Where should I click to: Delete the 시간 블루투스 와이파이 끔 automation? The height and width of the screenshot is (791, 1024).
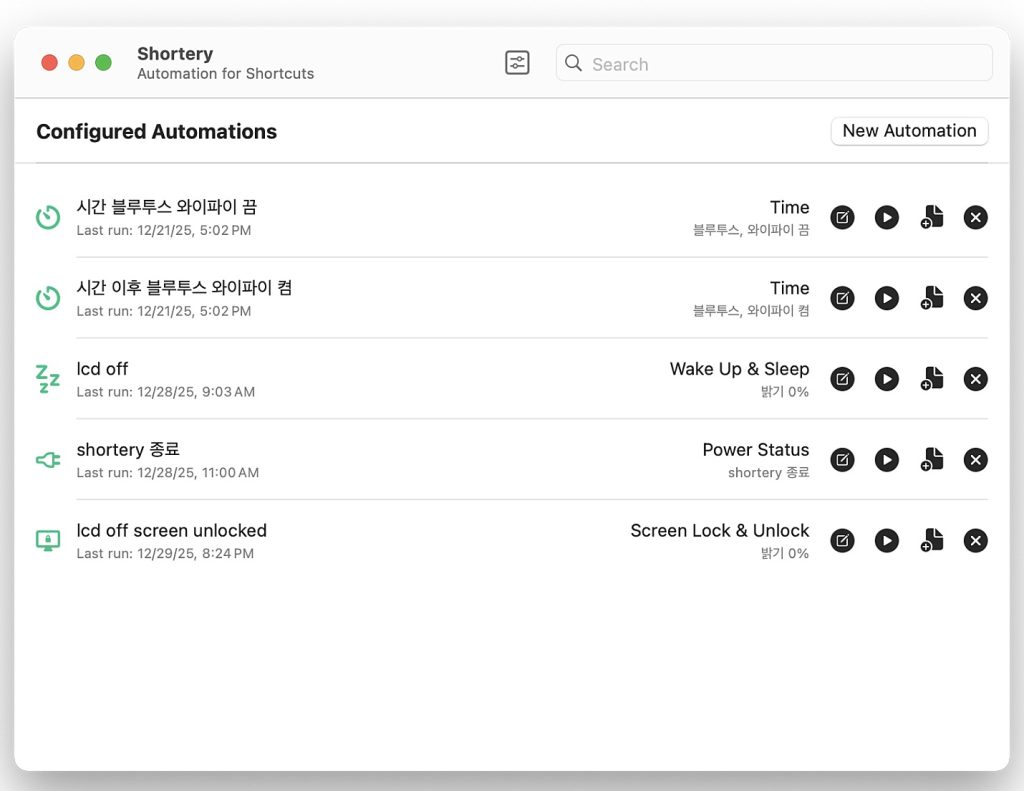[976, 217]
